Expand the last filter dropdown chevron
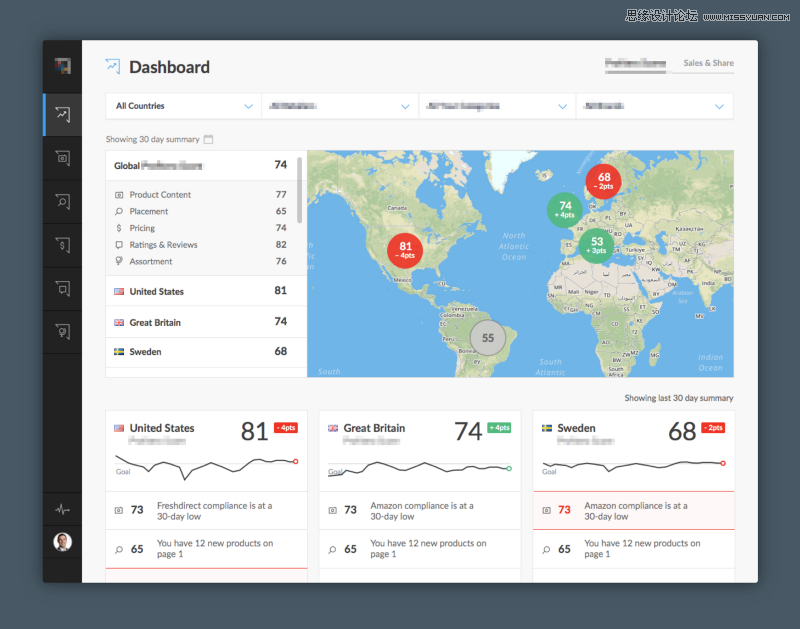 (719, 107)
